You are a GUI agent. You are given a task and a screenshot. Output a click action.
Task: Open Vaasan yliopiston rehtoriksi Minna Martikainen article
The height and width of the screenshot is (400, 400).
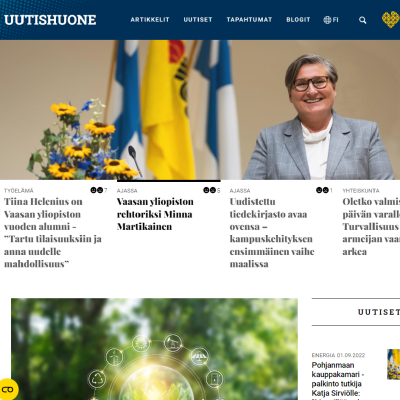[155, 214]
